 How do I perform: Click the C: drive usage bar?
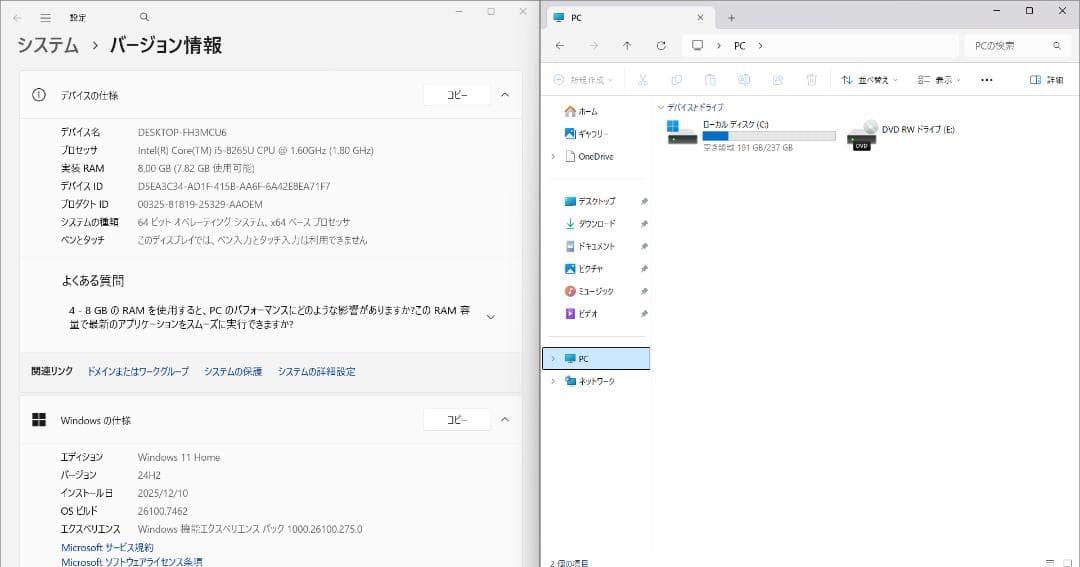tap(769, 136)
